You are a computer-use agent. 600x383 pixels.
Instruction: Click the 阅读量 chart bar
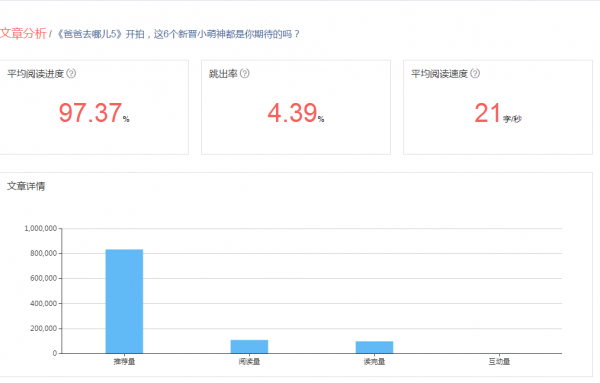tap(249, 347)
